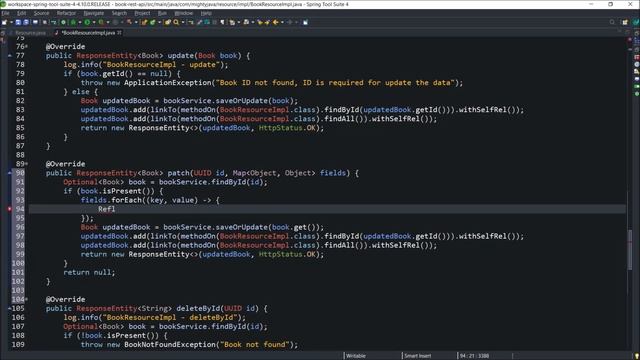Open the Refactor menu

click(66, 13)
